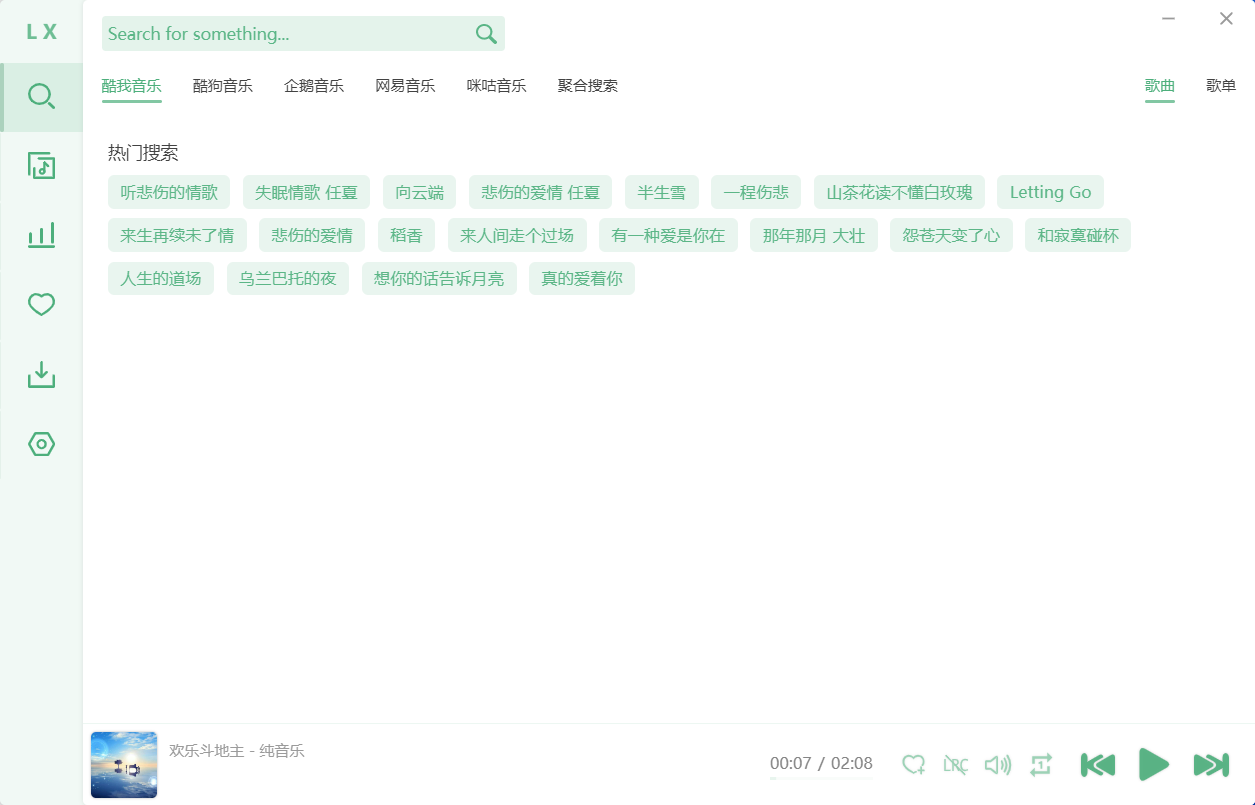Select the 聚合搜索 tab
The image size is (1255, 805).
587,86
